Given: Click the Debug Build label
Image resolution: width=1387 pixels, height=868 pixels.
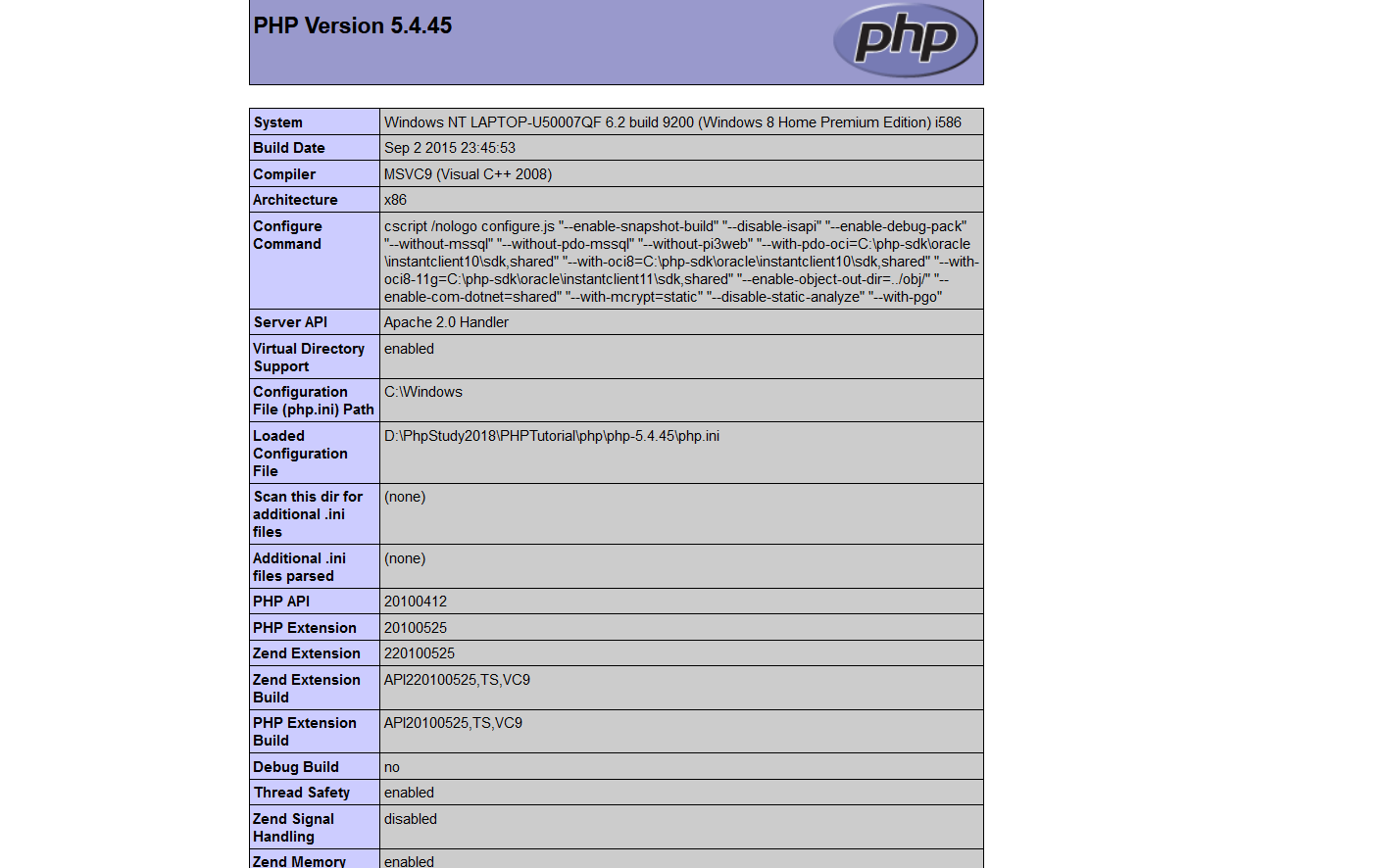Looking at the screenshot, I should coord(296,767).
